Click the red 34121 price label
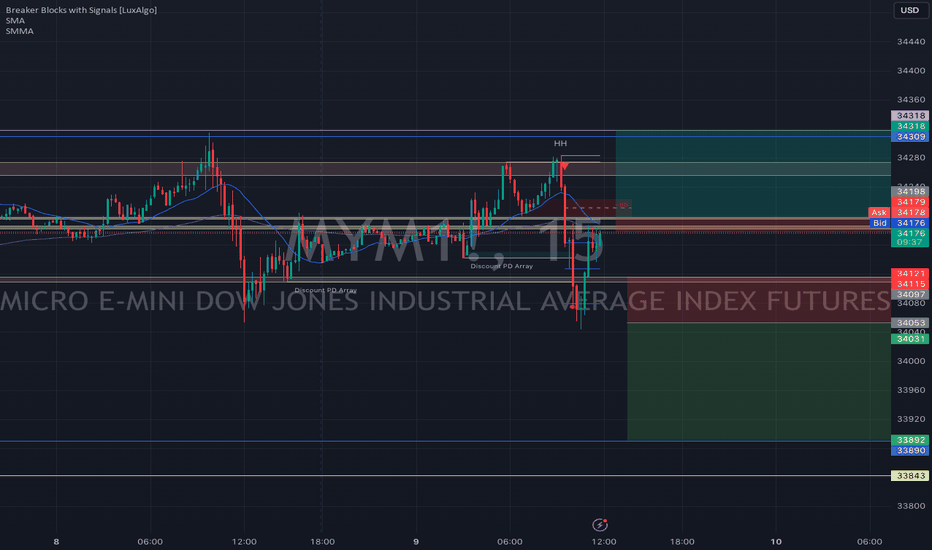This screenshot has height=550, width=932. [910, 274]
